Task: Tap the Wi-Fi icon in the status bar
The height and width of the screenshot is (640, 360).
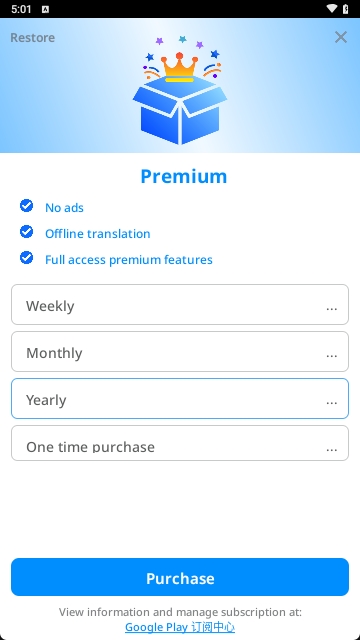Action: point(332,9)
